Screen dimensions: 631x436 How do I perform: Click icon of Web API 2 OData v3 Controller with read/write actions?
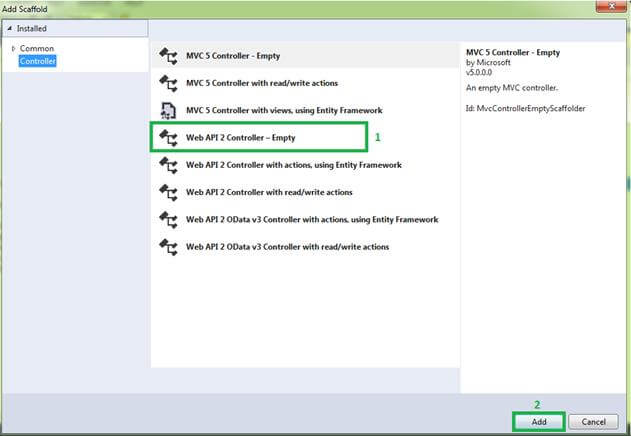point(168,247)
